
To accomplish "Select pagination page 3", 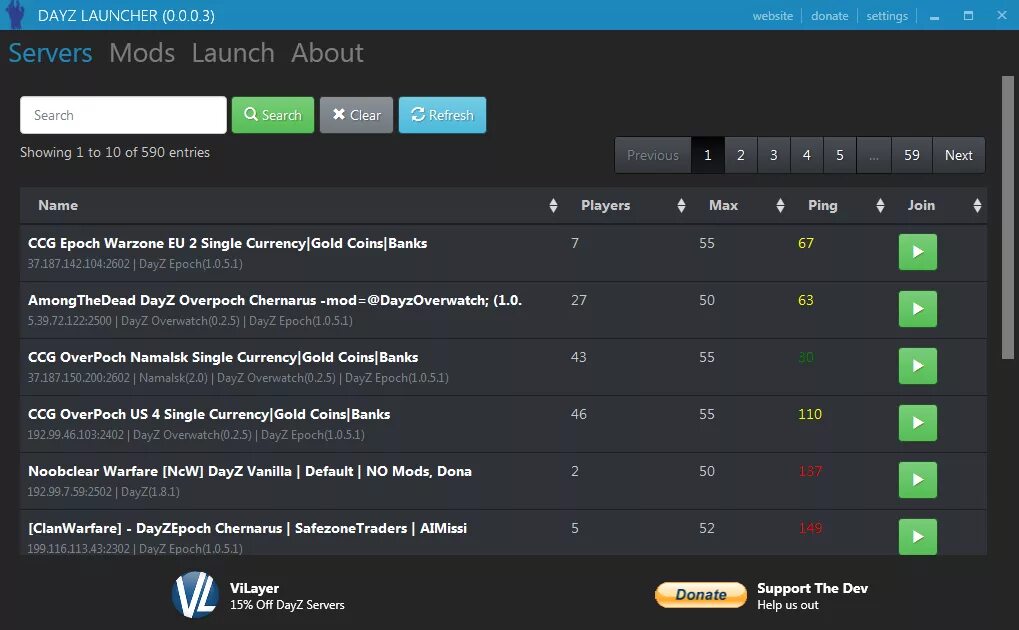I will pos(774,155).
